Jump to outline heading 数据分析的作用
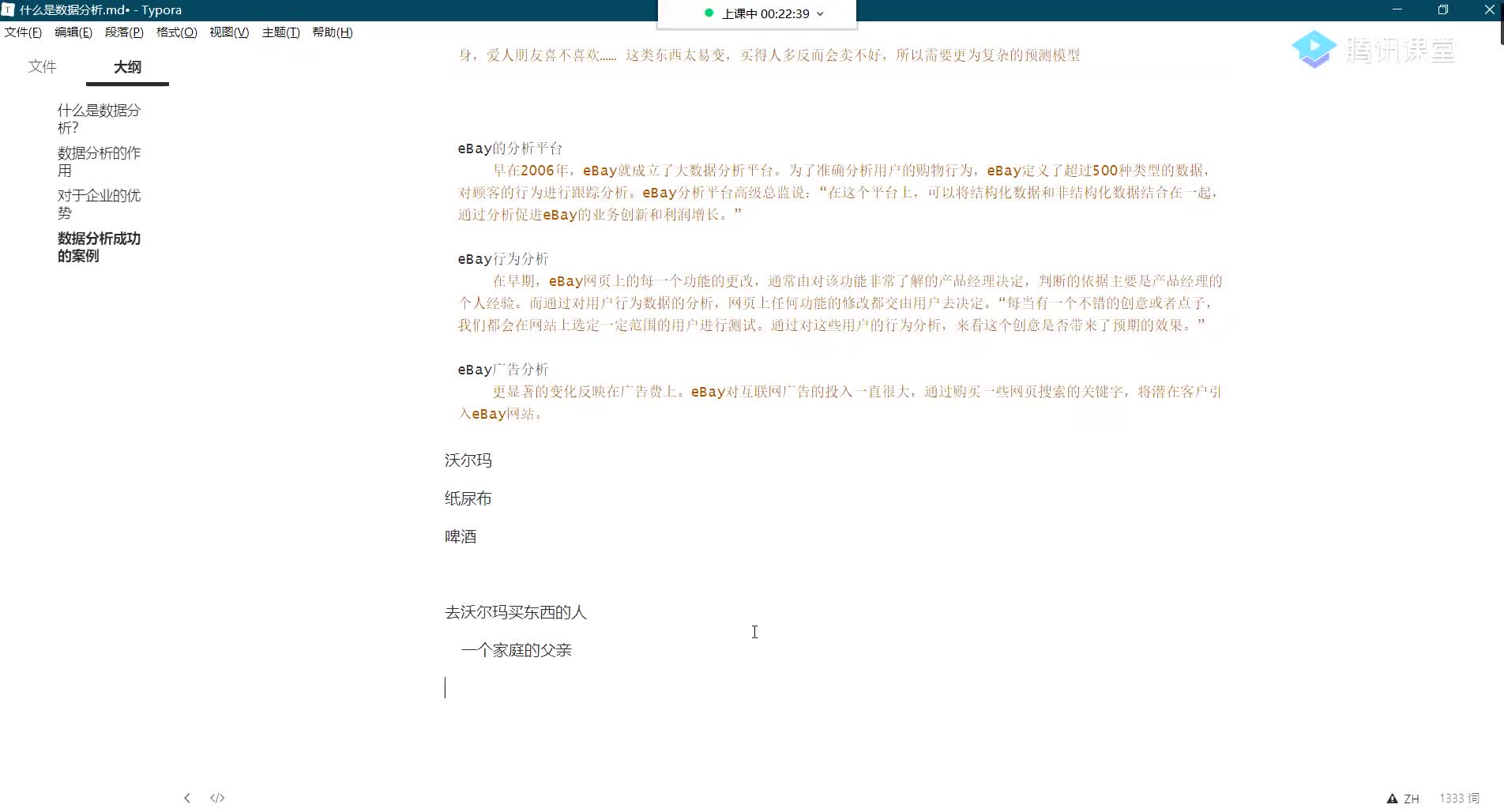1504x812 pixels. click(x=99, y=161)
